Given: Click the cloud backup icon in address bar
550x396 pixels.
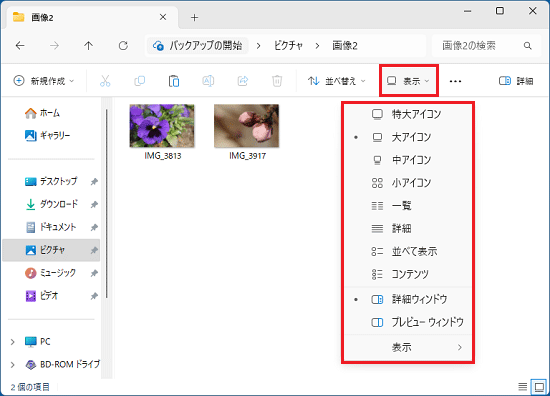Looking at the screenshot, I should 158,46.
